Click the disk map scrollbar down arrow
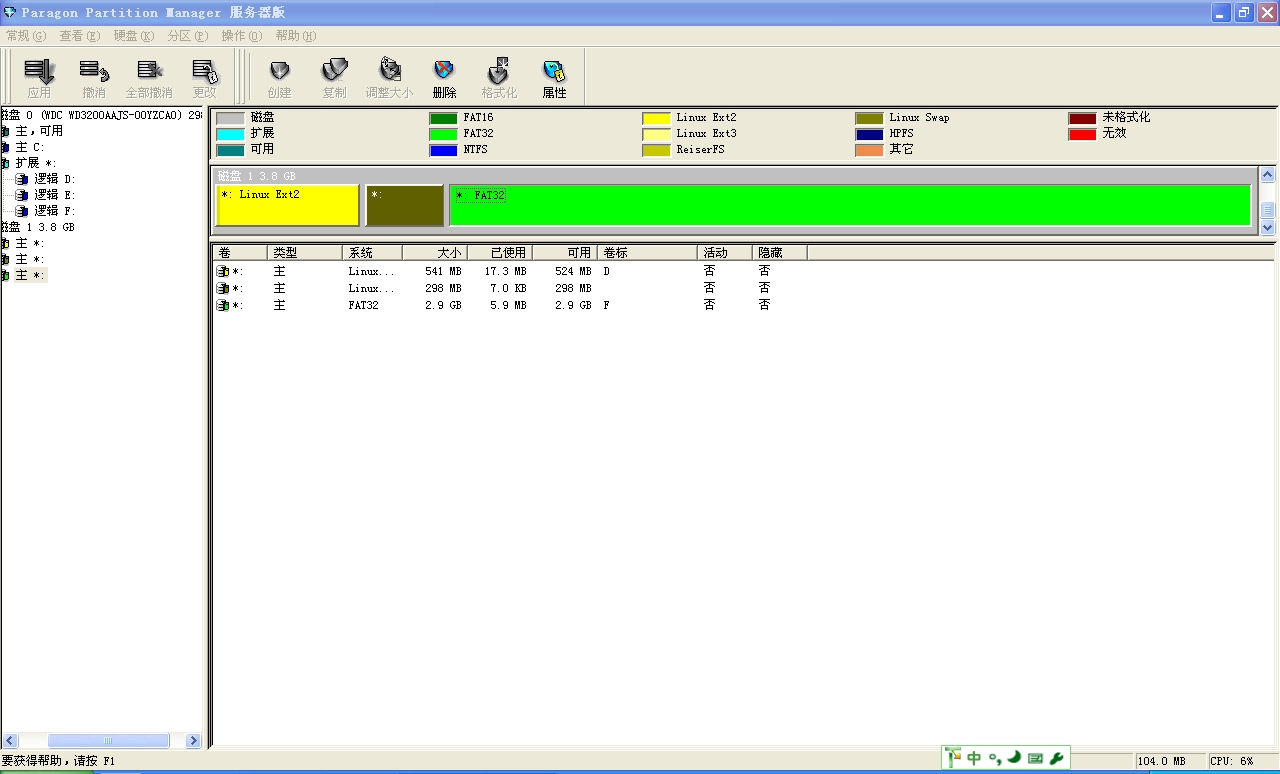This screenshot has height=774, width=1280. coord(1267,227)
